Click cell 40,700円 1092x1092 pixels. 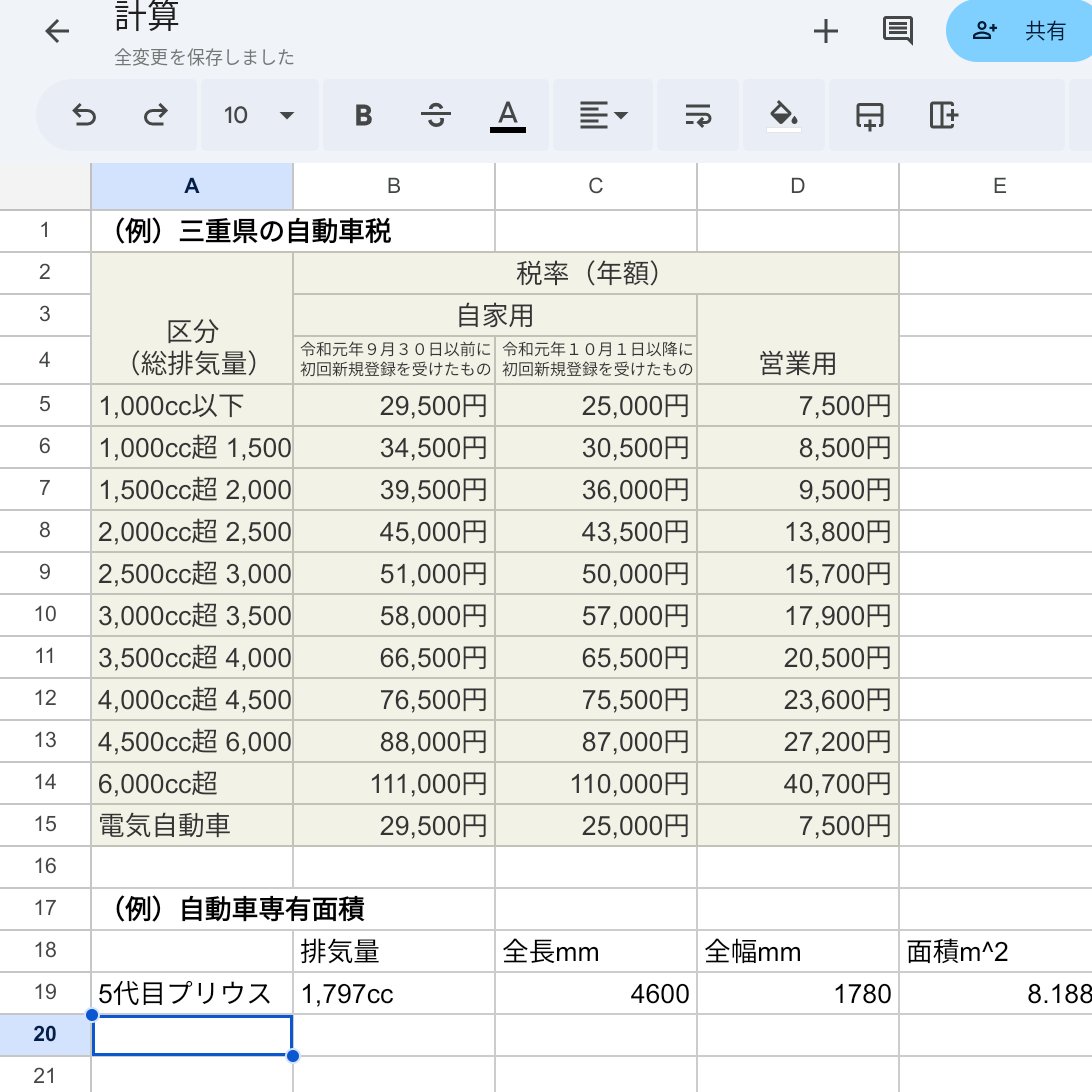tap(797, 783)
